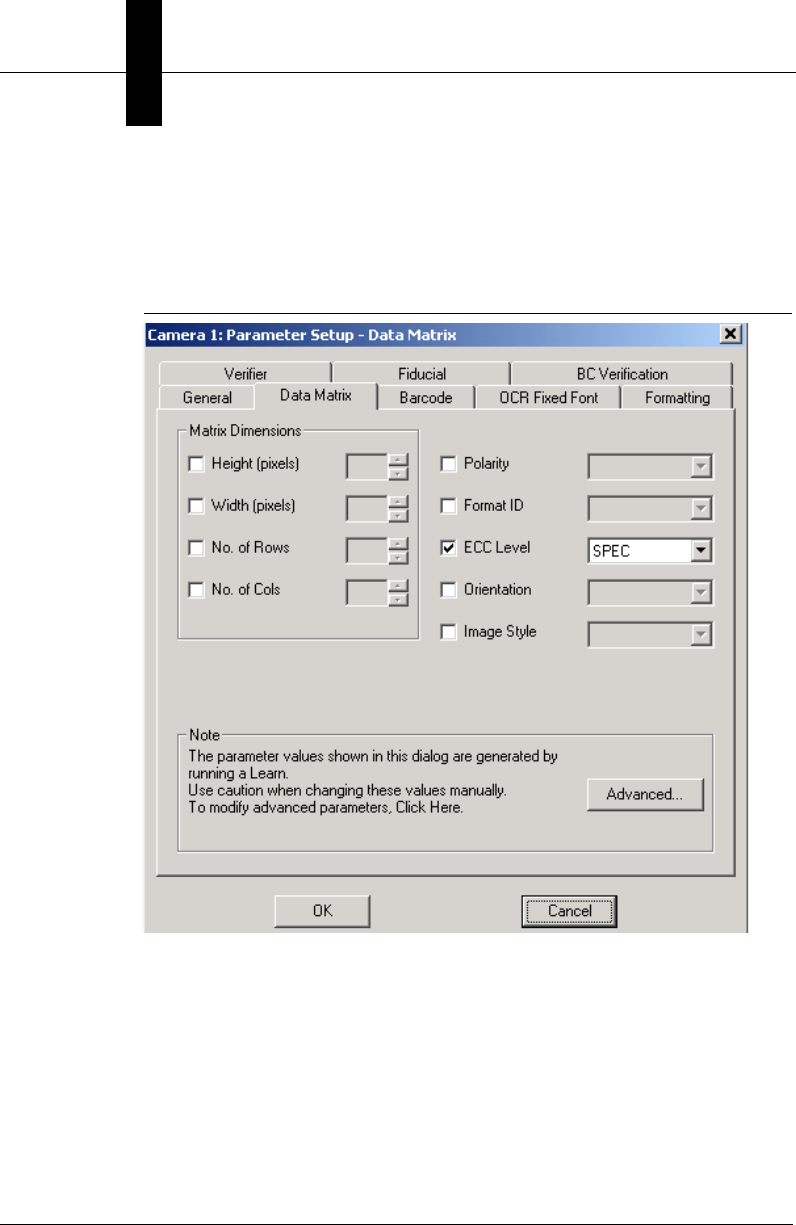796x1225 pixels.
Task: Enable the Width (pixels) checkbox
Action: click(x=196, y=506)
